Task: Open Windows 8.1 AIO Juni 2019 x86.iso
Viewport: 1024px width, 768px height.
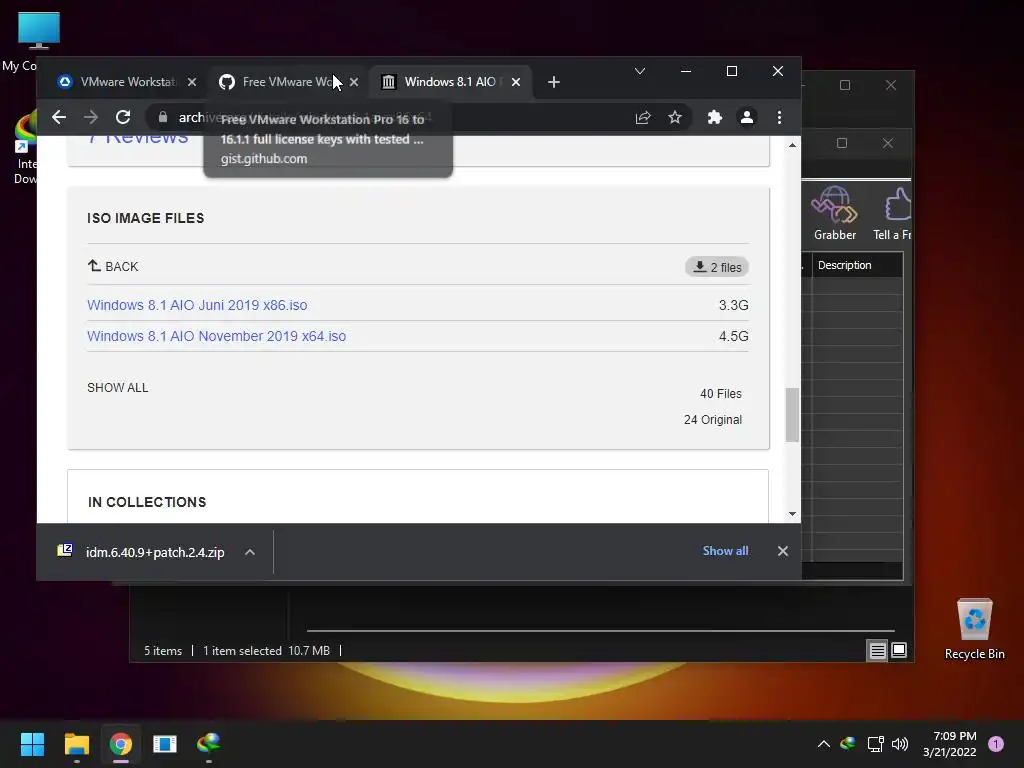Action: tap(197, 305)
